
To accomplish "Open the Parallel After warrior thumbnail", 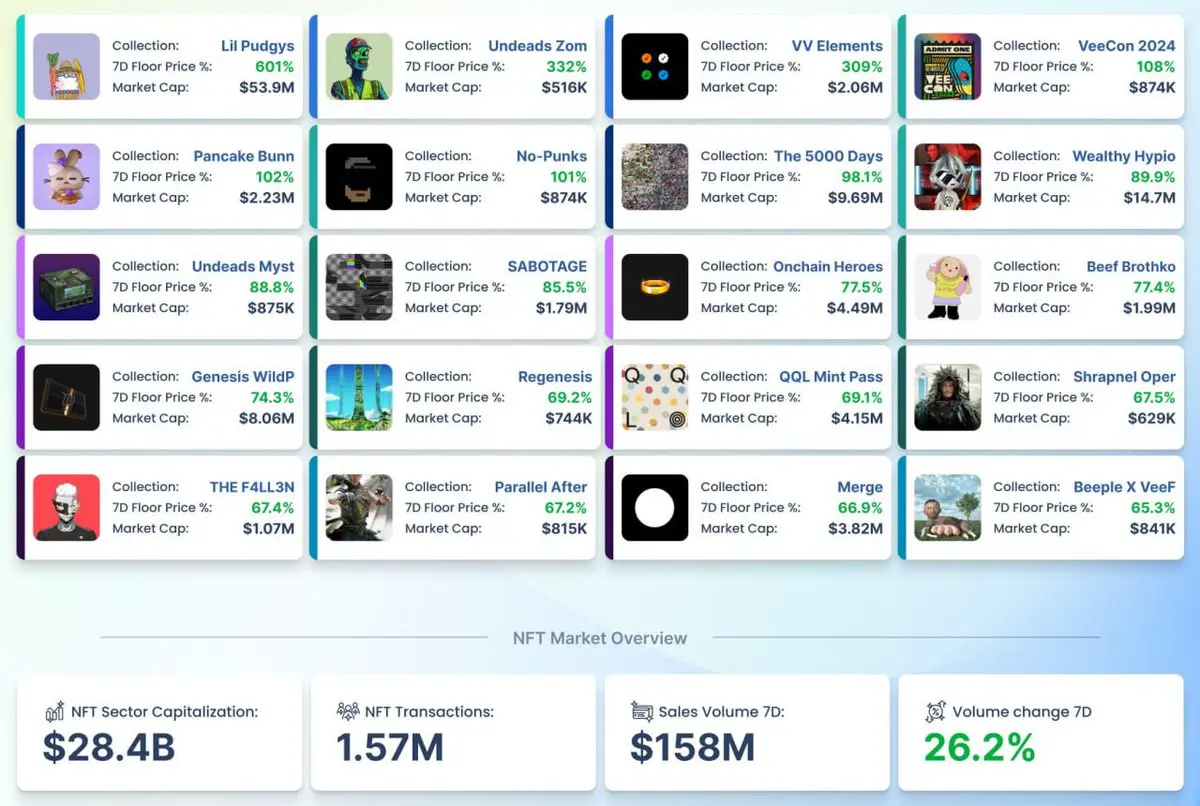I will [x=359, y=508].
